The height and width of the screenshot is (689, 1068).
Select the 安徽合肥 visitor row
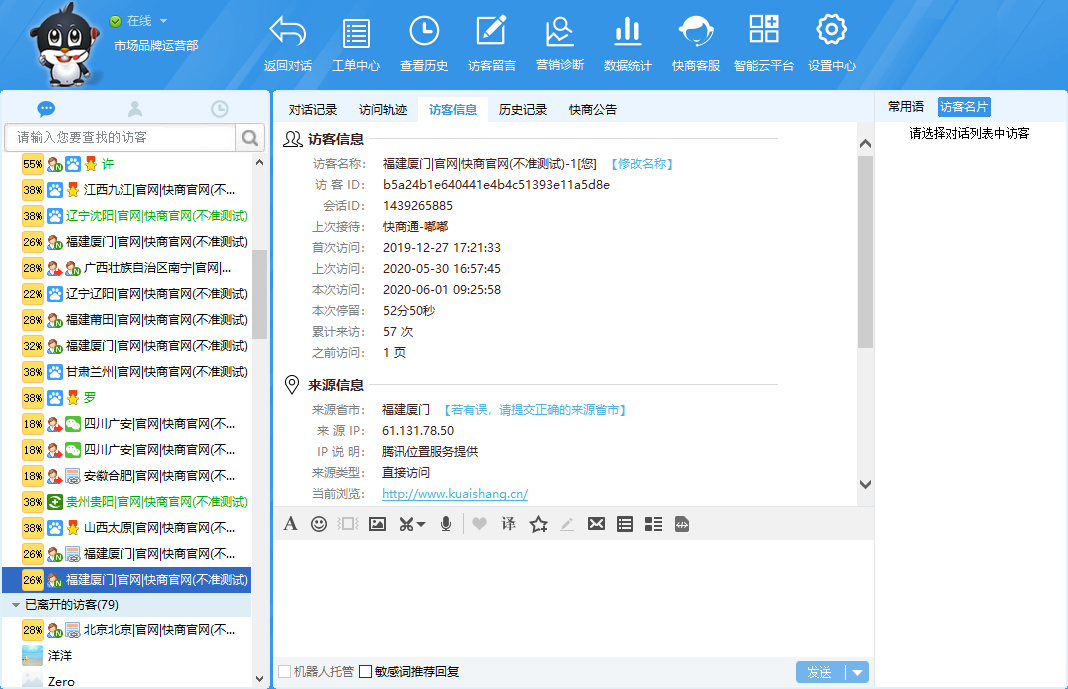(x=127, y=476)
